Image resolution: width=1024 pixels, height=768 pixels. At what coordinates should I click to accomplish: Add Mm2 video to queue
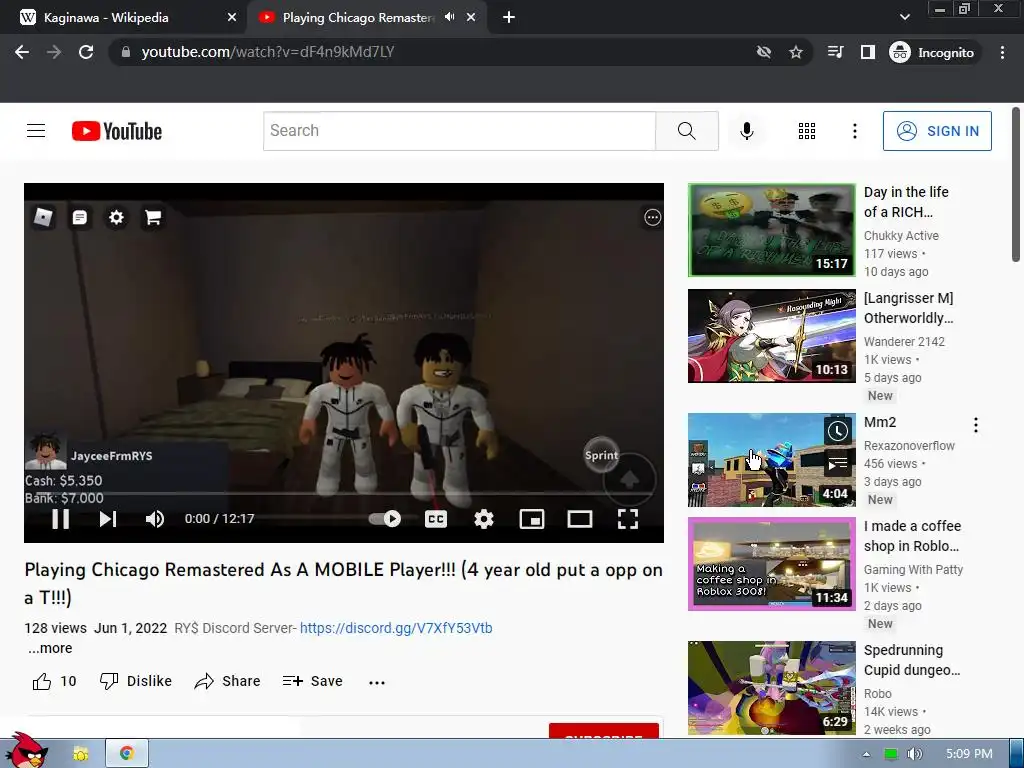click(x=838, y=464)
